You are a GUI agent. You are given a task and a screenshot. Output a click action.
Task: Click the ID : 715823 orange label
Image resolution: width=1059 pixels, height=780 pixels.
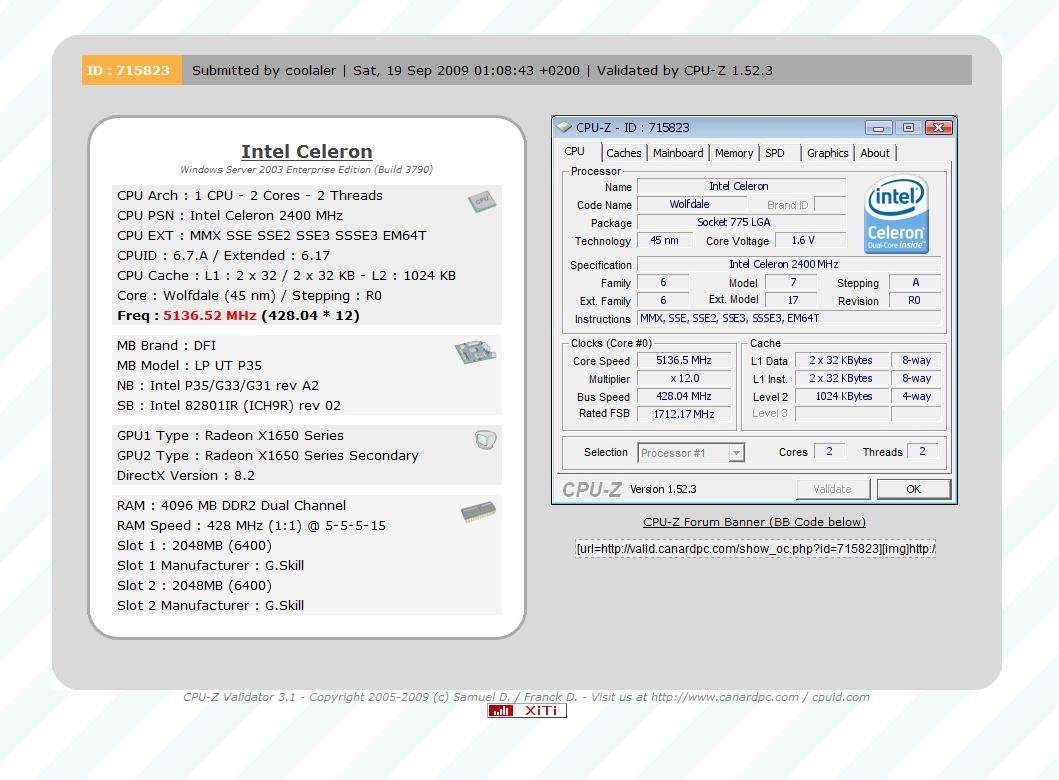[x=132, y=70]
